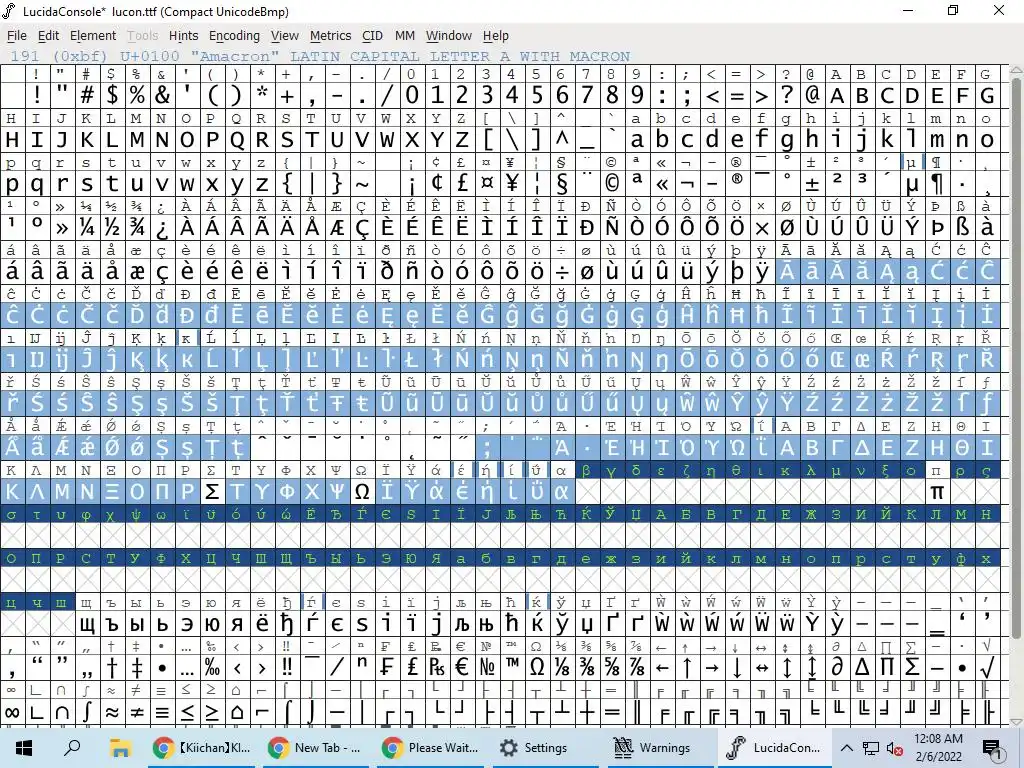Open the MM menu
1024x768 pixels.
405,36
